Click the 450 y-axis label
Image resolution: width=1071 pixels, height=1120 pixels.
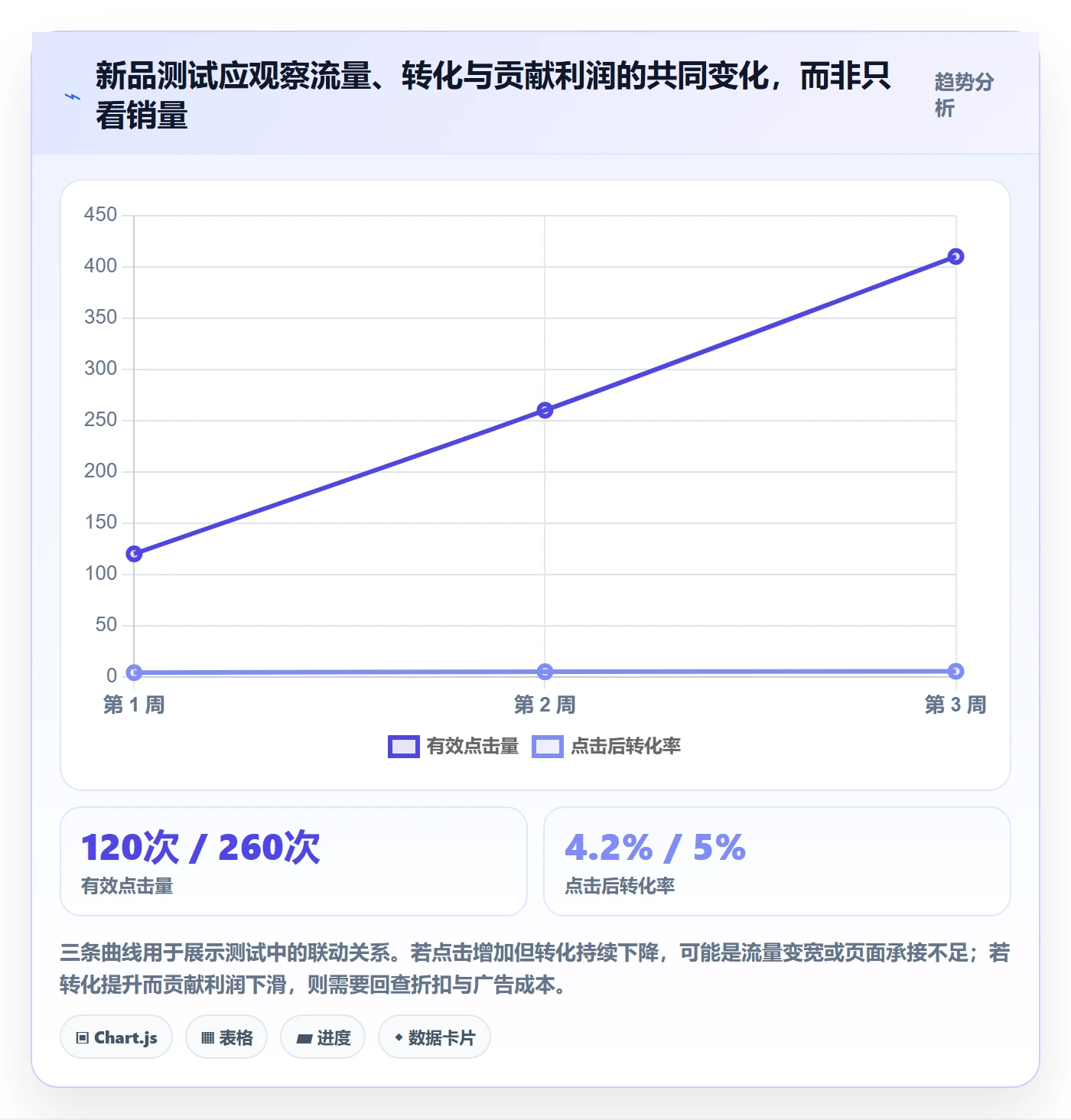click(x=101, y=215)
